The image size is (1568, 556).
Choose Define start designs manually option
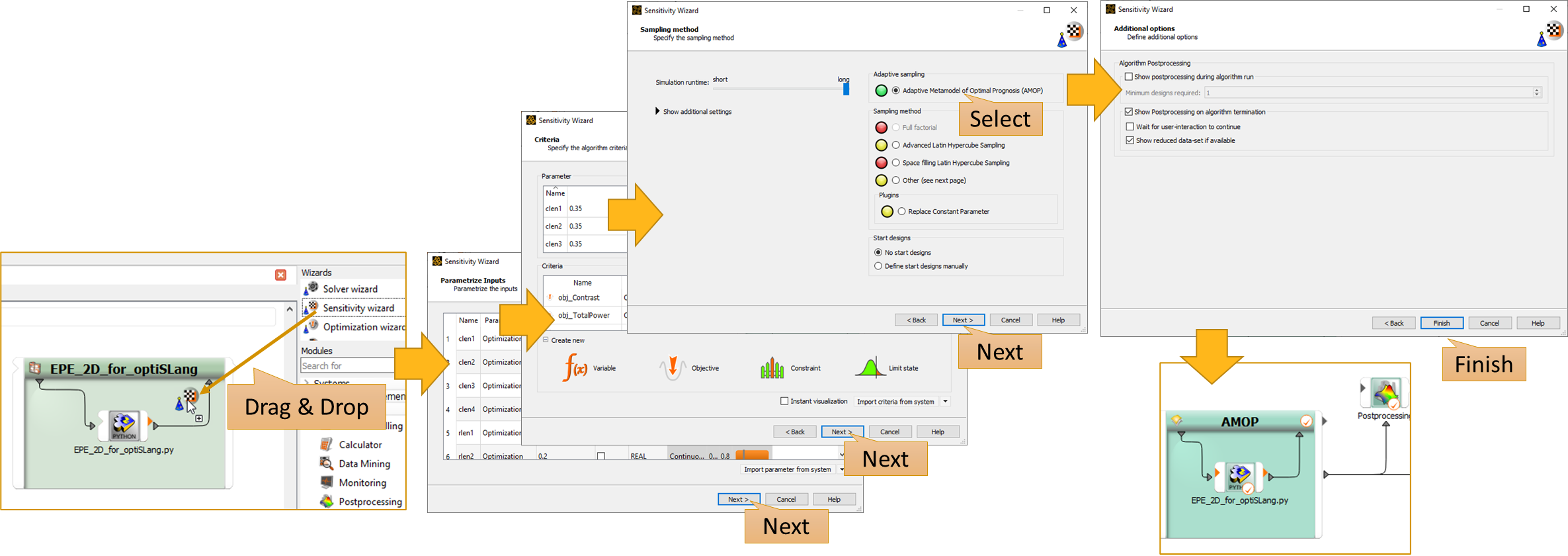tap(878, 266)
